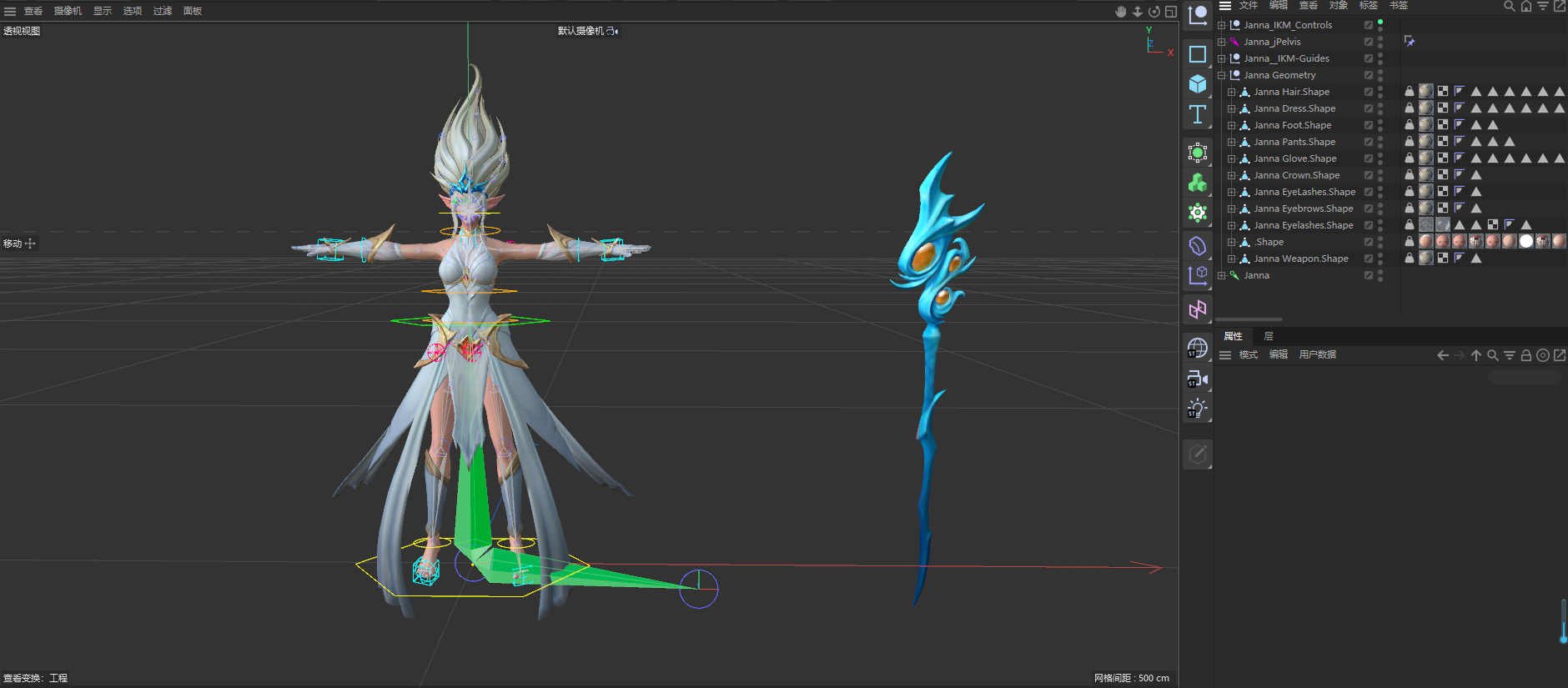The height and width of the screenshot is (688, 1568).
Task: Click the Object Manager horizontal scrollbar
Action: [x=1249, y=319]
